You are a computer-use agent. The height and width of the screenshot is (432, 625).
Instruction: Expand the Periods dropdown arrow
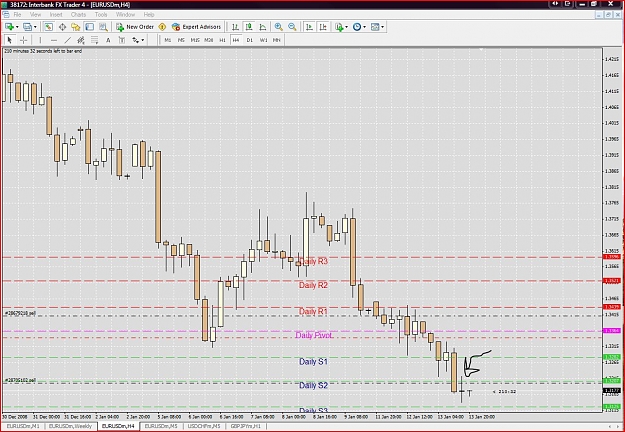[364, 27]
